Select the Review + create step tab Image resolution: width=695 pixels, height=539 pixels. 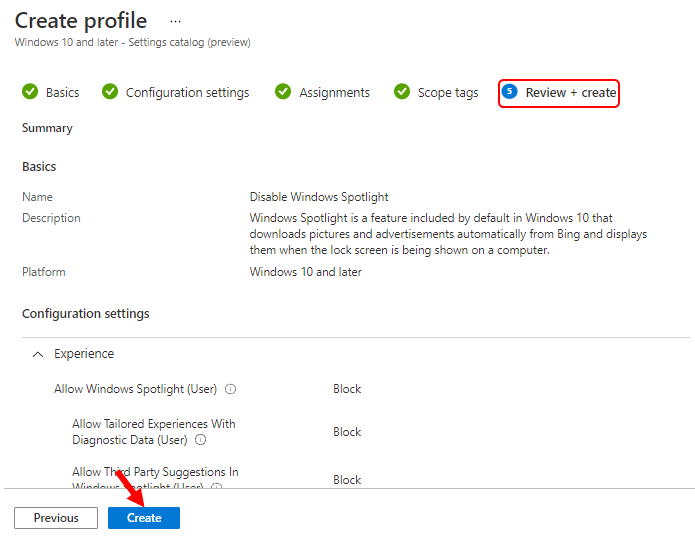[559, 93]
